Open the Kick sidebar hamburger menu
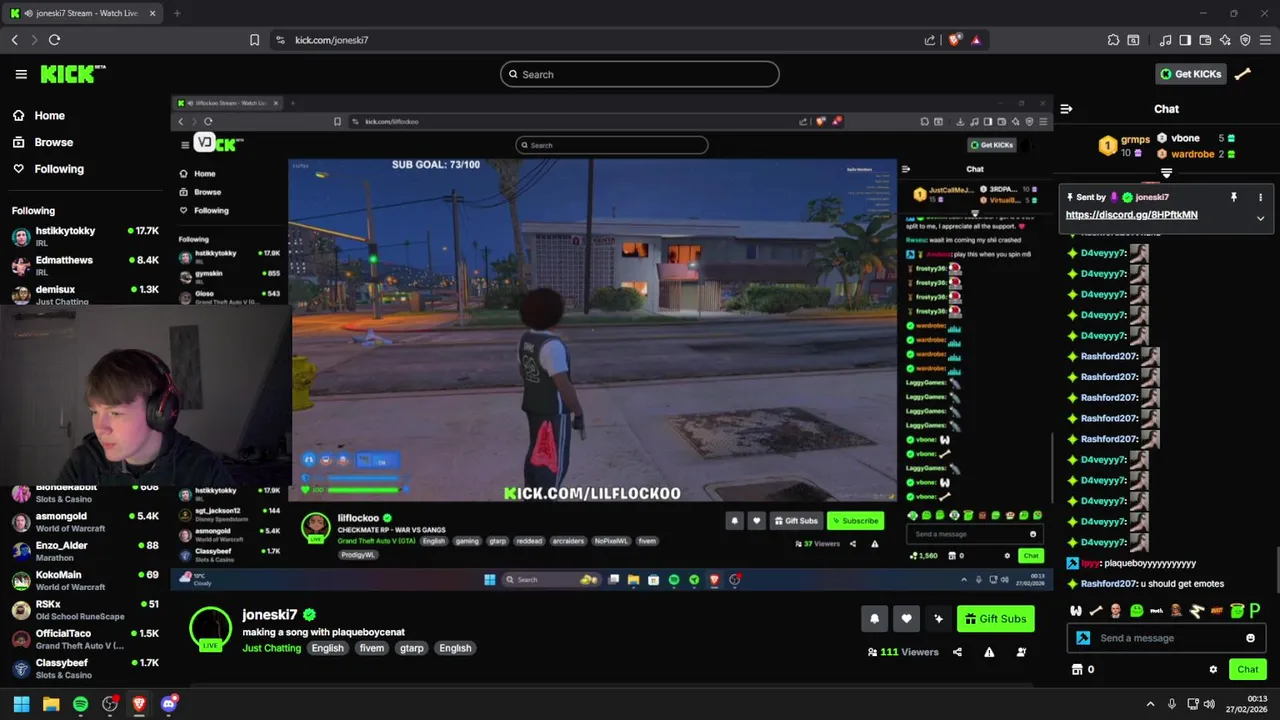1280x720 pixels. 21,74
